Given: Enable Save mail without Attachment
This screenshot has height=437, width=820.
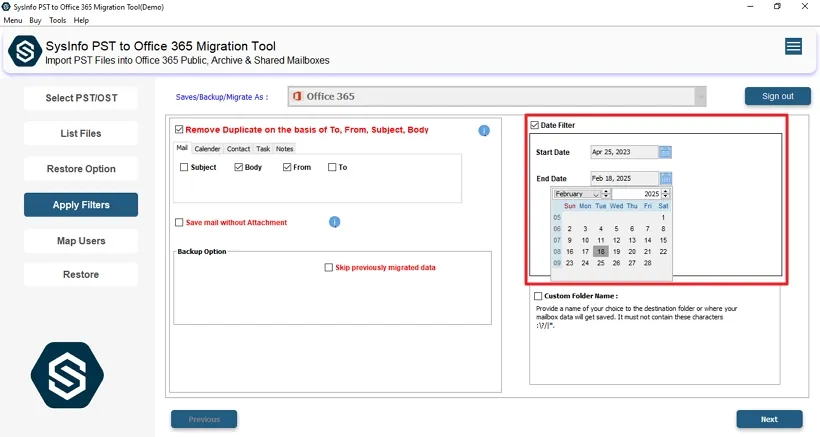Looking at the screenshot, I should 179,223.
